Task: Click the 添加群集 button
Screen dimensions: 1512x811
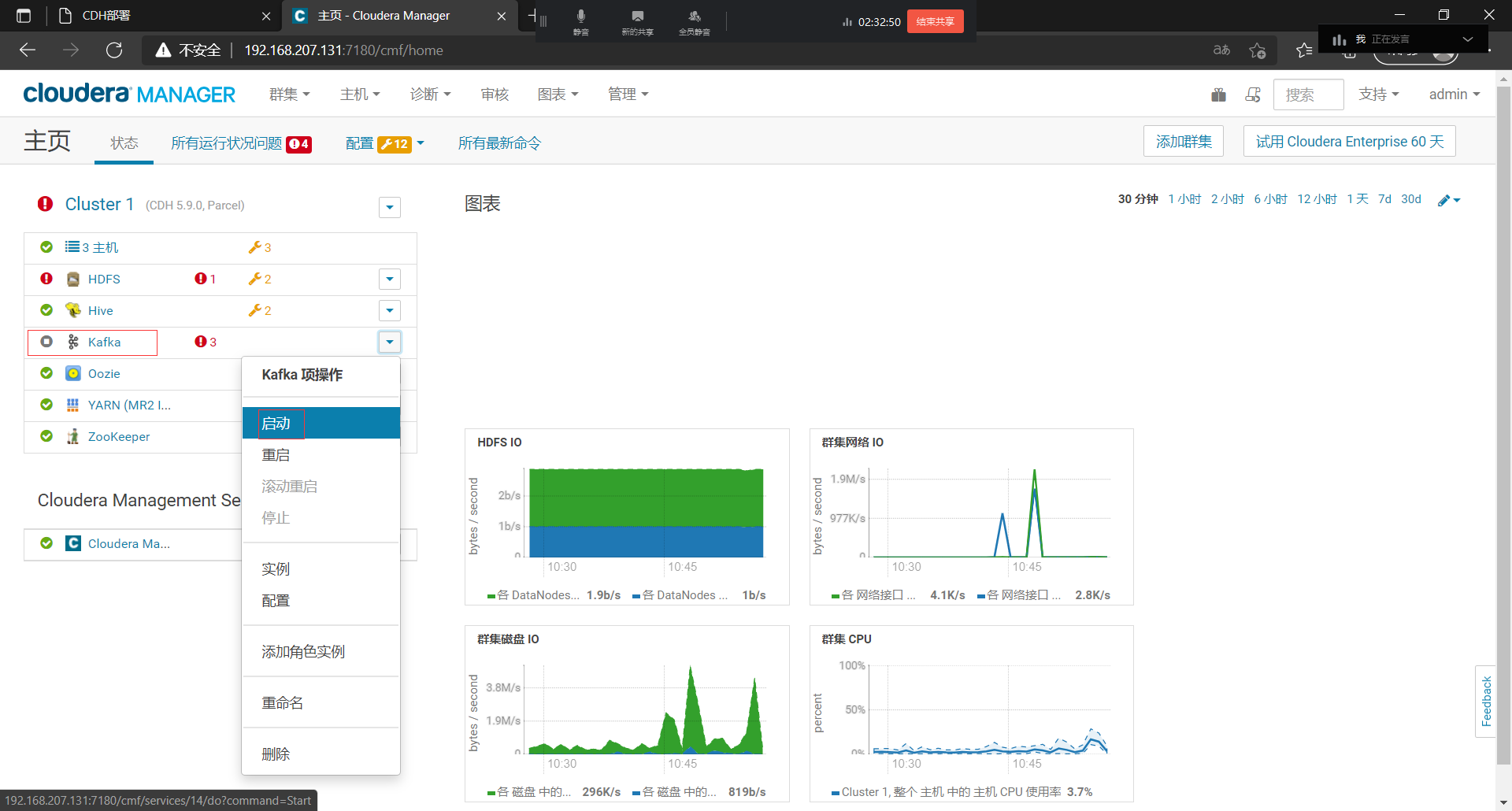Action: click(1184, 142)
